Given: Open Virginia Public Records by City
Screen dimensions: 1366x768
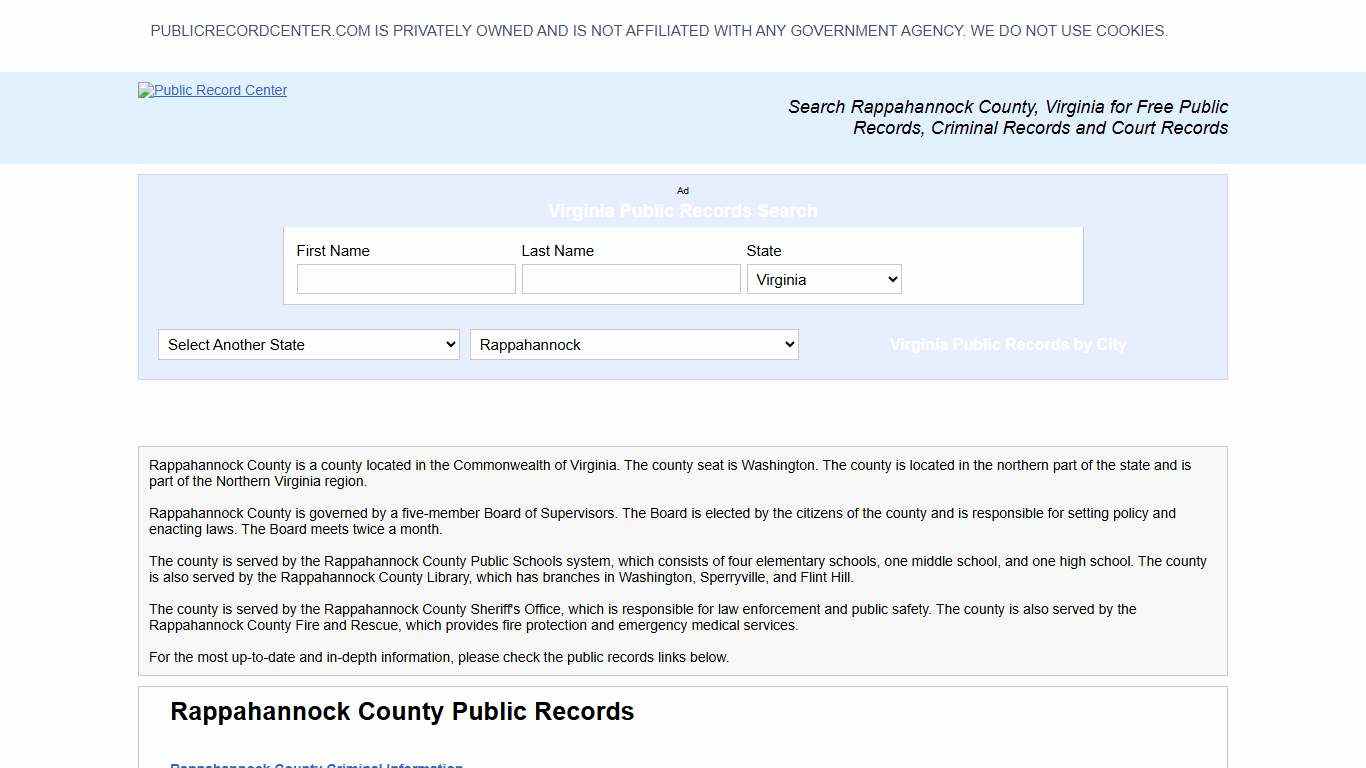Looking at the screenshot, I should tap(1007, 344).
